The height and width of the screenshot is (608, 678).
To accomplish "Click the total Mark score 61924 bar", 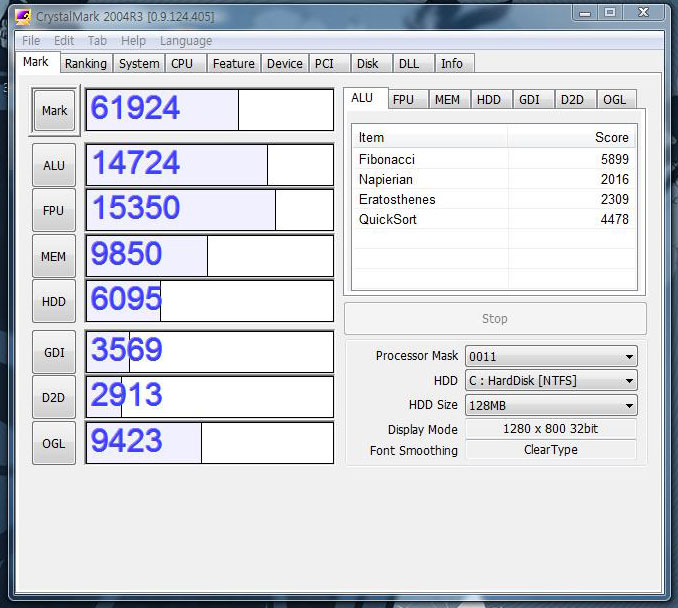I will [210, 110].
